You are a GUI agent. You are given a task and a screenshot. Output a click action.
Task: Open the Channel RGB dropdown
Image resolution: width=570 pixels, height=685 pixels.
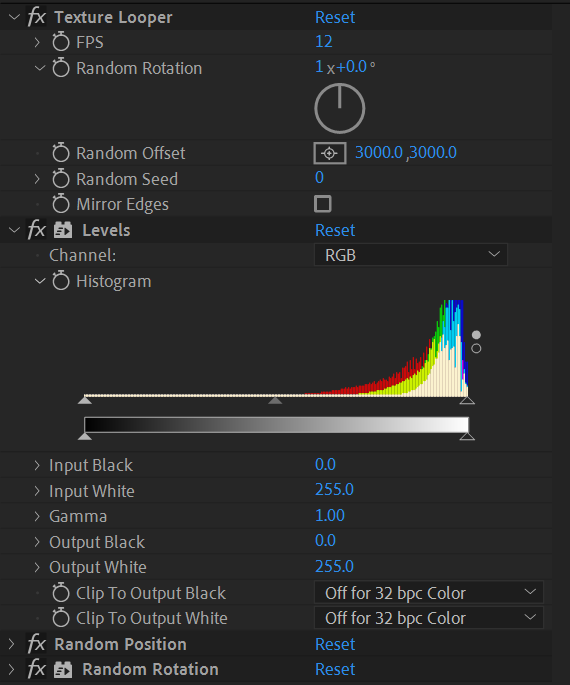(x=411, y=255)
